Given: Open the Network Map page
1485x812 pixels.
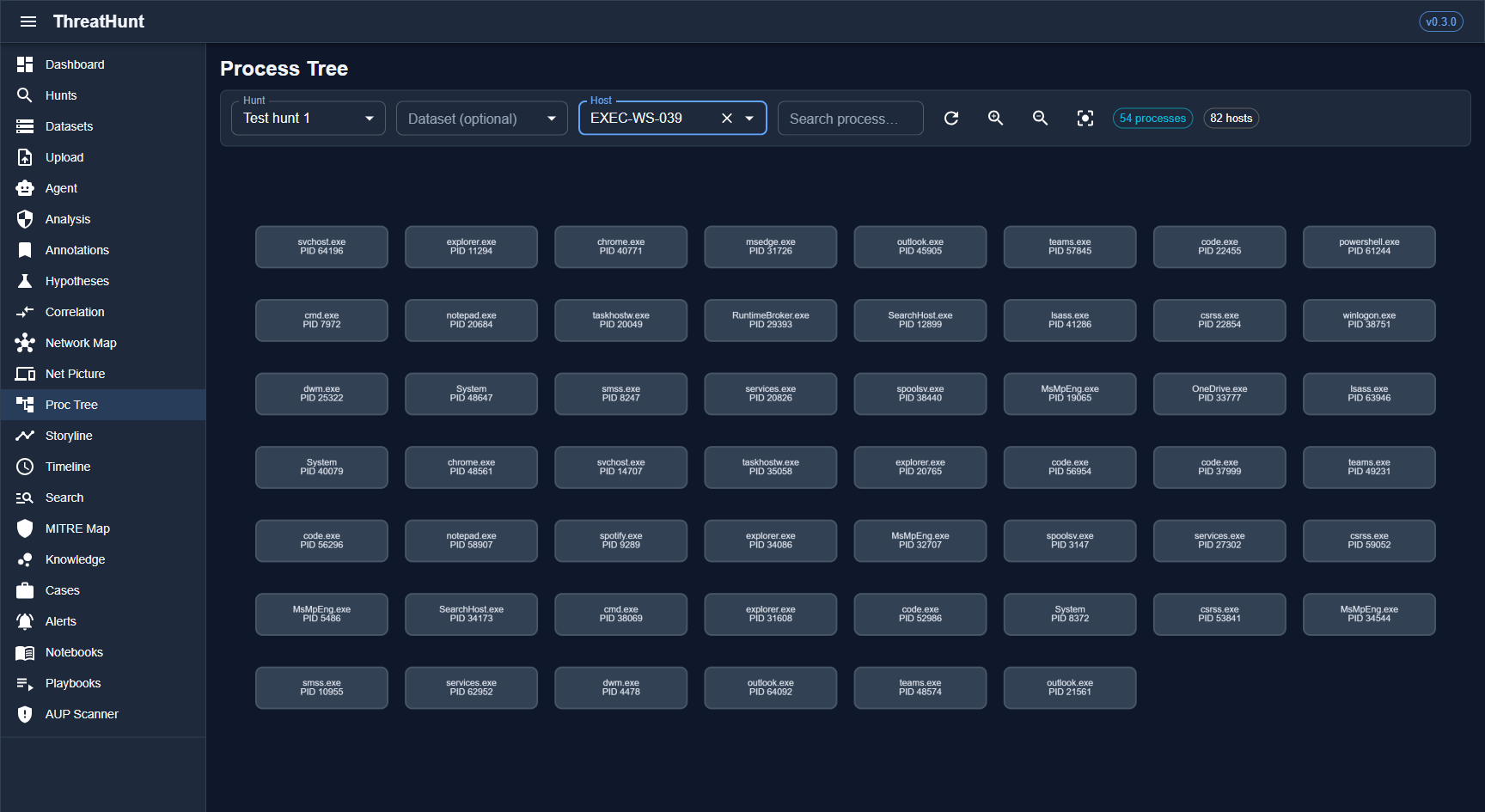Looking at the screenshot, I should (x=81, y=343).
